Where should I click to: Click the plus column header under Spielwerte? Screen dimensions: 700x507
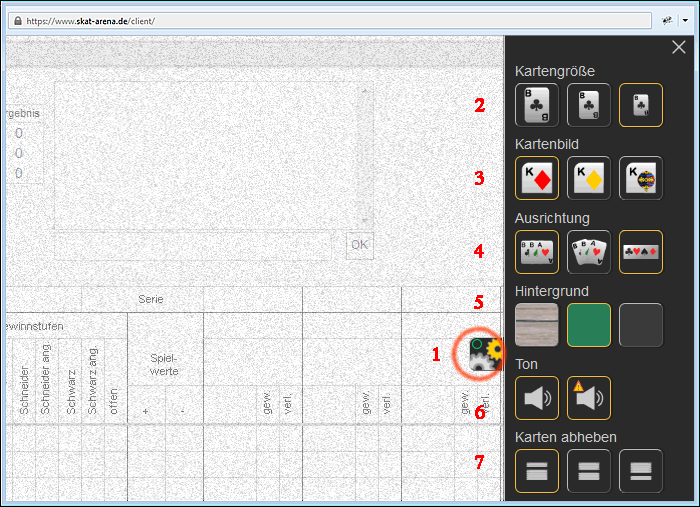click(x=146, y=411)
